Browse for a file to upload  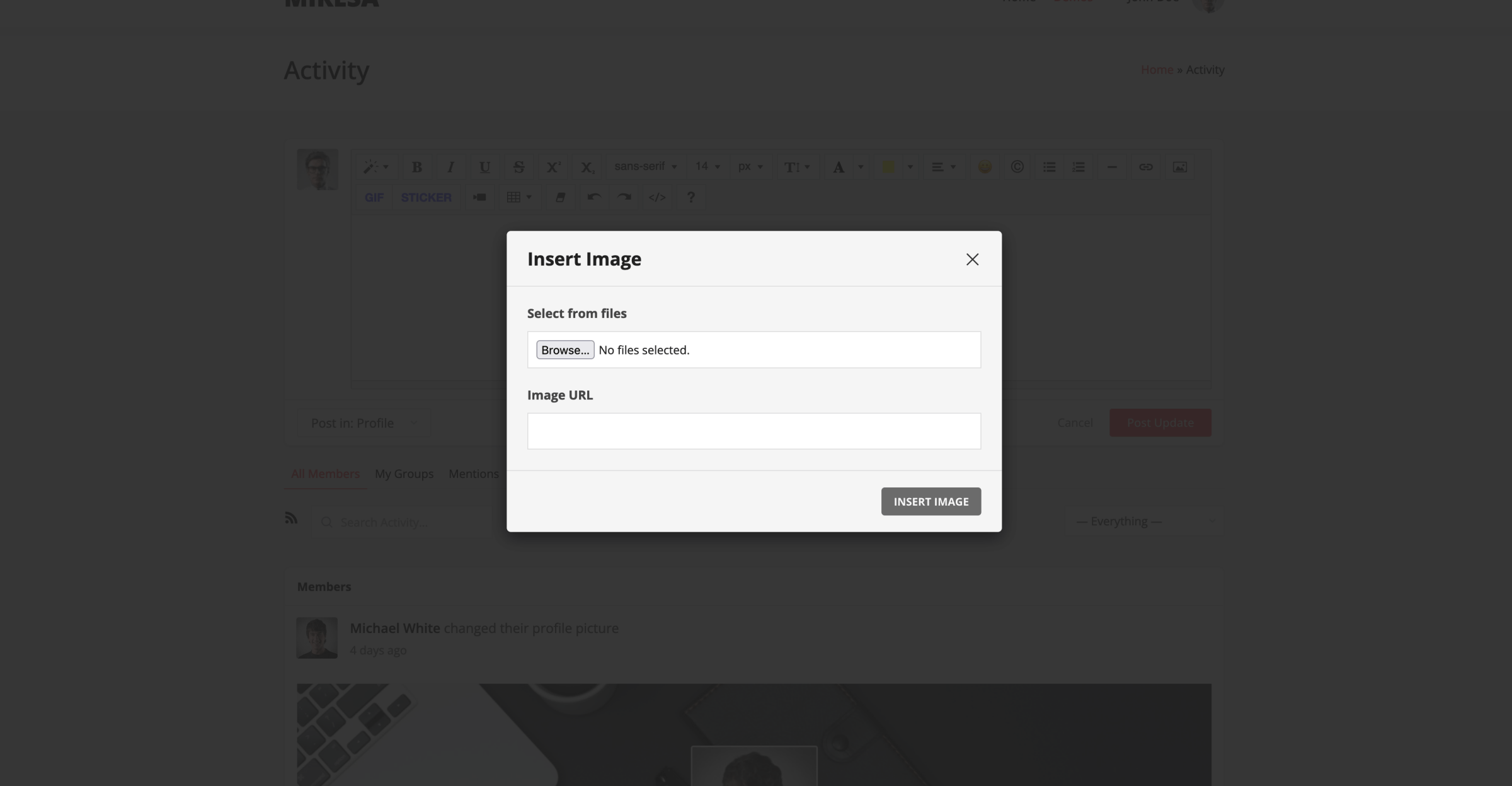(564, 350)
